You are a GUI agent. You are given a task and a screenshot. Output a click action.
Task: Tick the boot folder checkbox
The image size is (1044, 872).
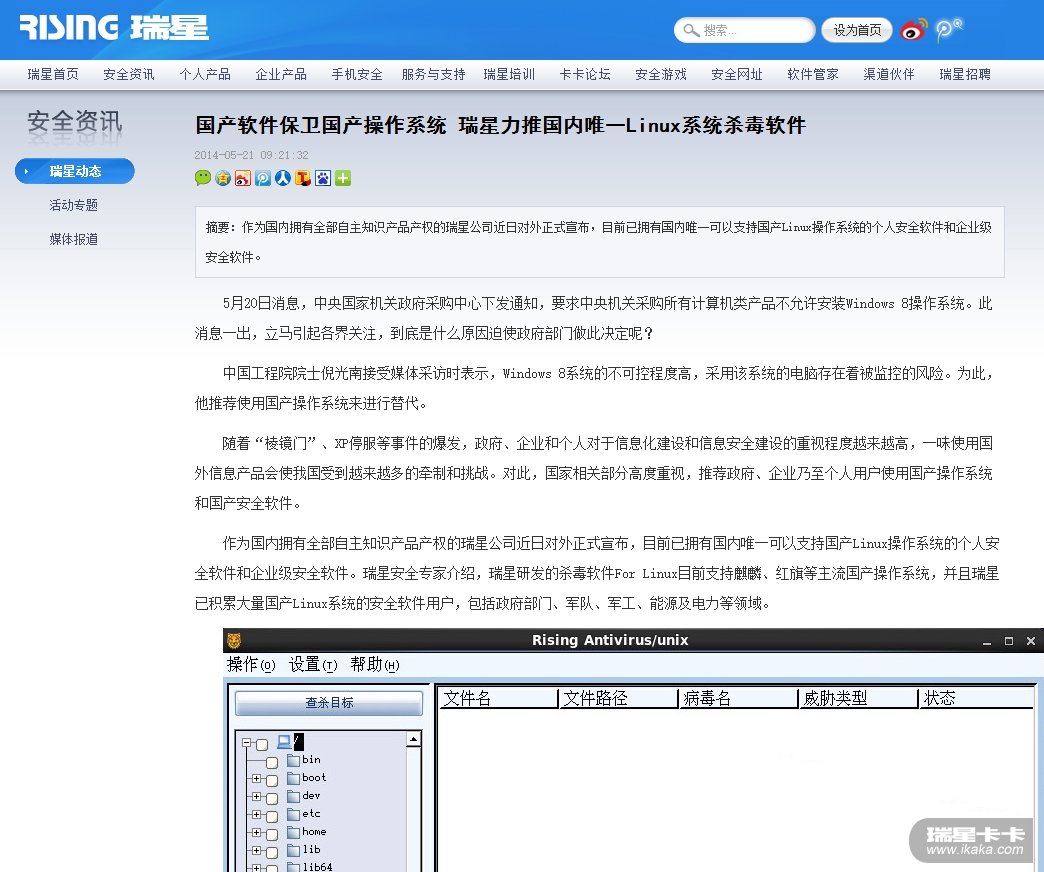pos(272,780)
